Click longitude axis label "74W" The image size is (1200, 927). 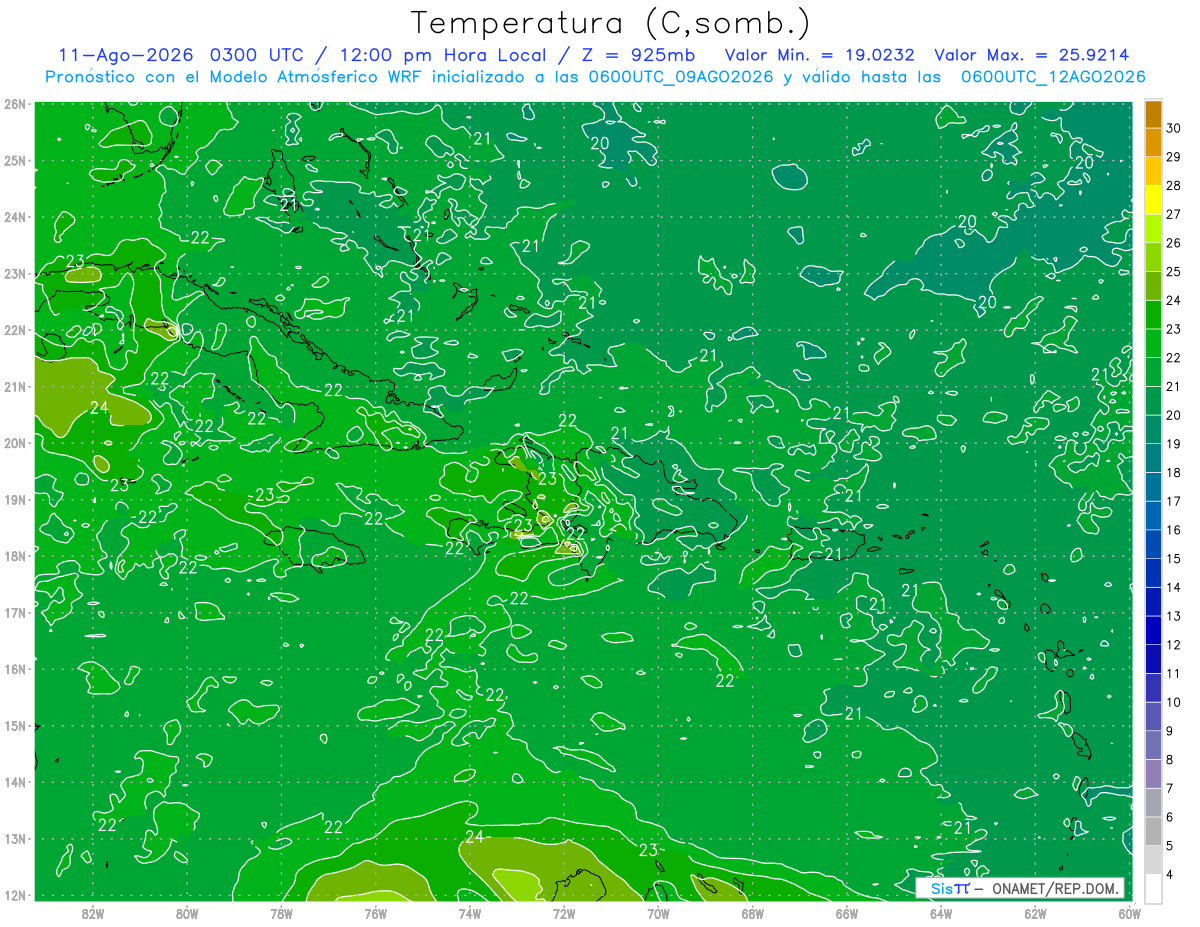point(470,913)
